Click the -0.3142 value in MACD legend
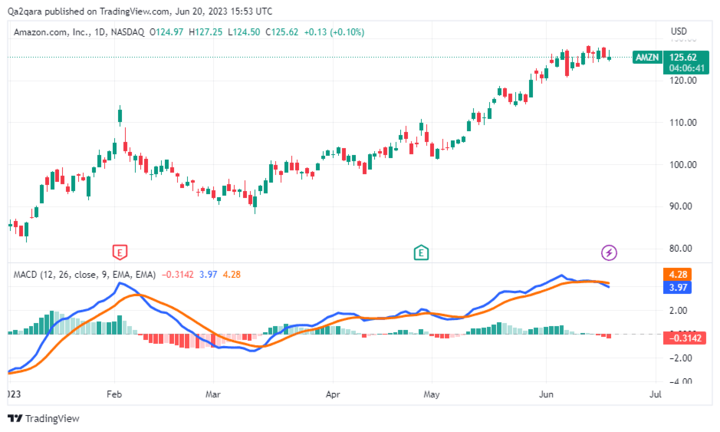This screenshot has height=432, width=720. click(x=178, y=275)
